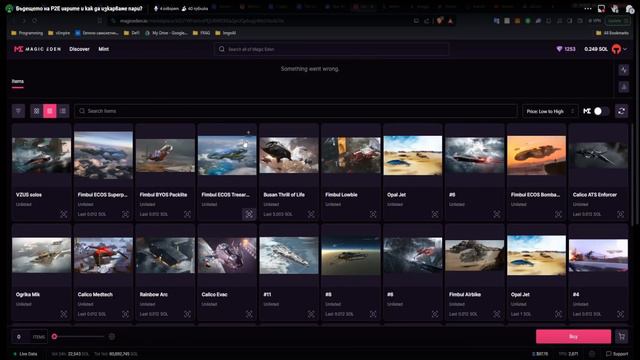Click the pink Buy button

573,336
